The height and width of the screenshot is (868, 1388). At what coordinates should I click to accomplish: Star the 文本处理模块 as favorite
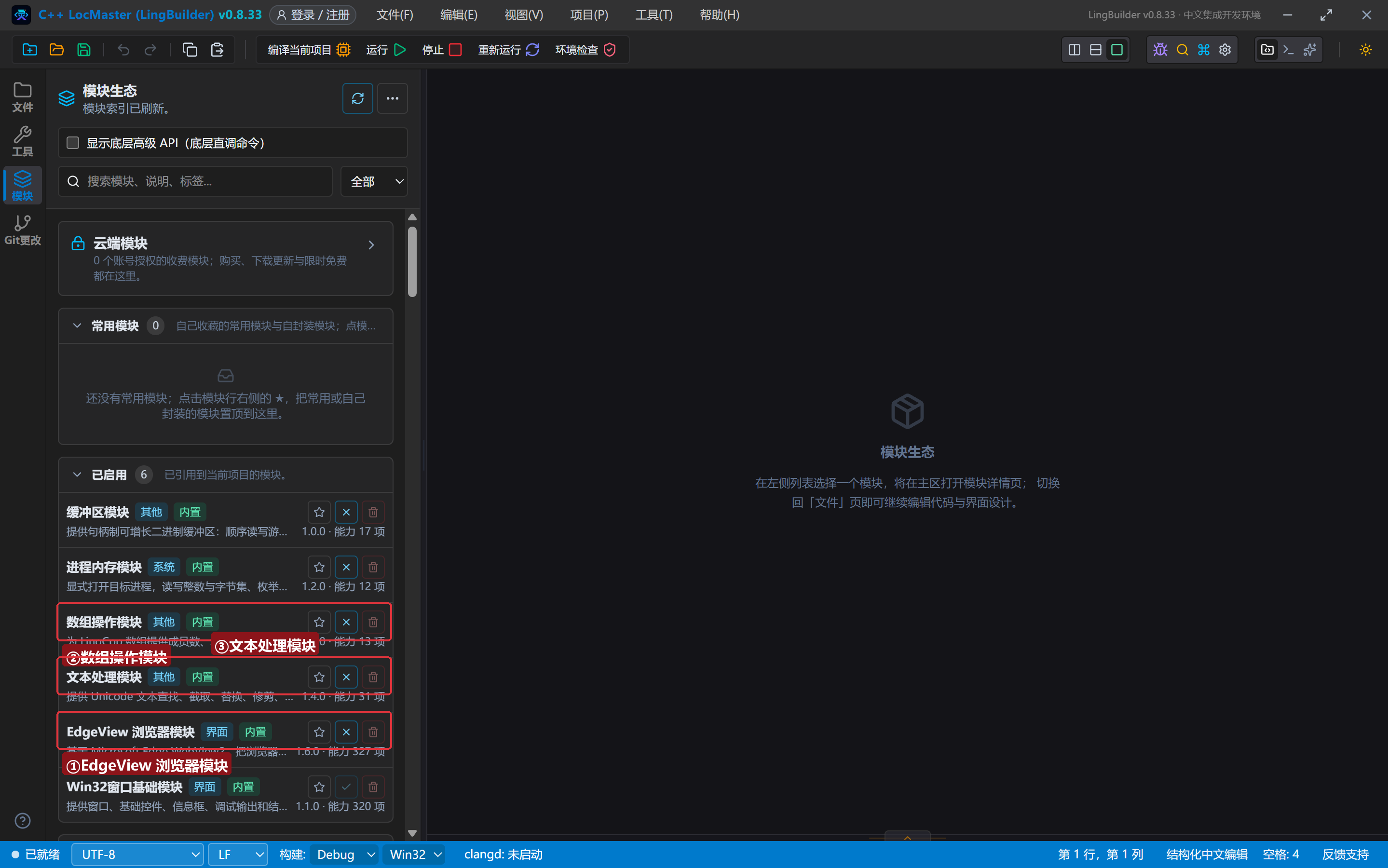pos(319,678)
